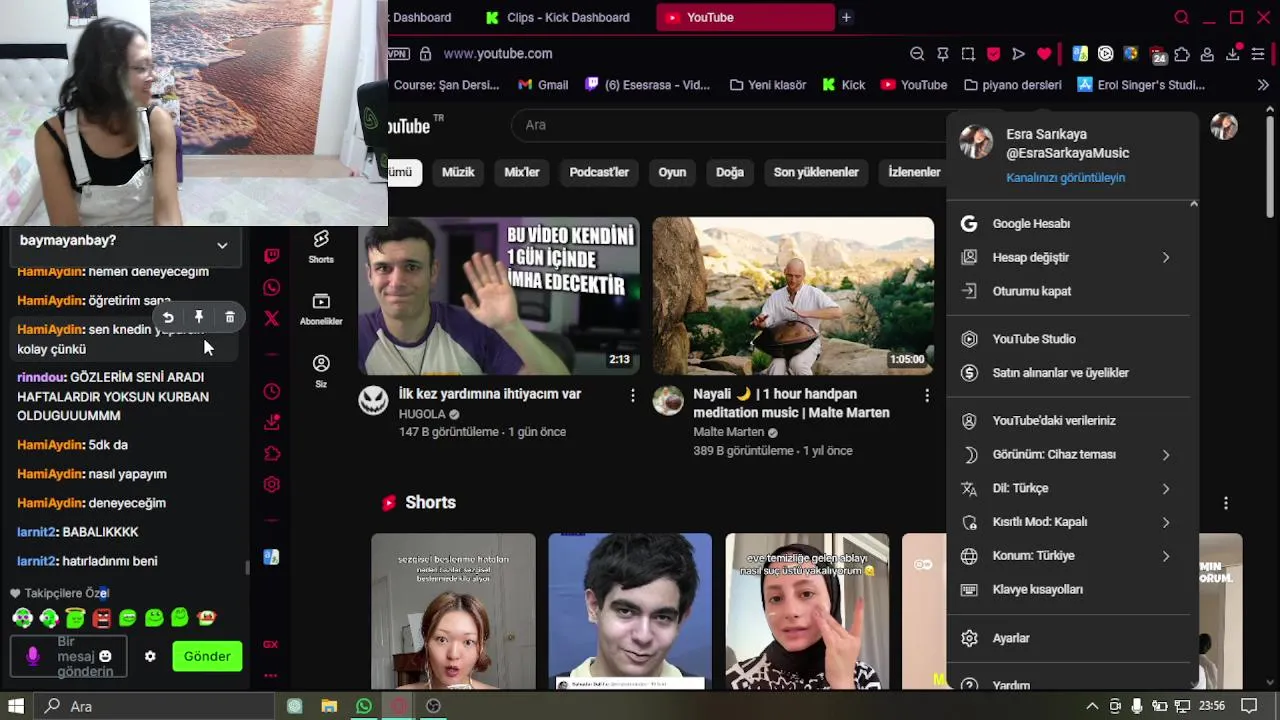Open sidebar Settings gear icon
The height and width of the screenshot is (720, 1280).
[271, 485]
